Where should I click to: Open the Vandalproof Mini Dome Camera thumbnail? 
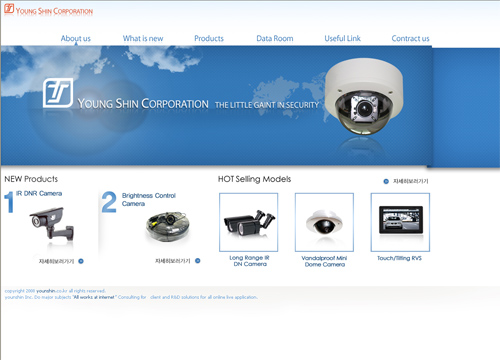tap(324, 222)
